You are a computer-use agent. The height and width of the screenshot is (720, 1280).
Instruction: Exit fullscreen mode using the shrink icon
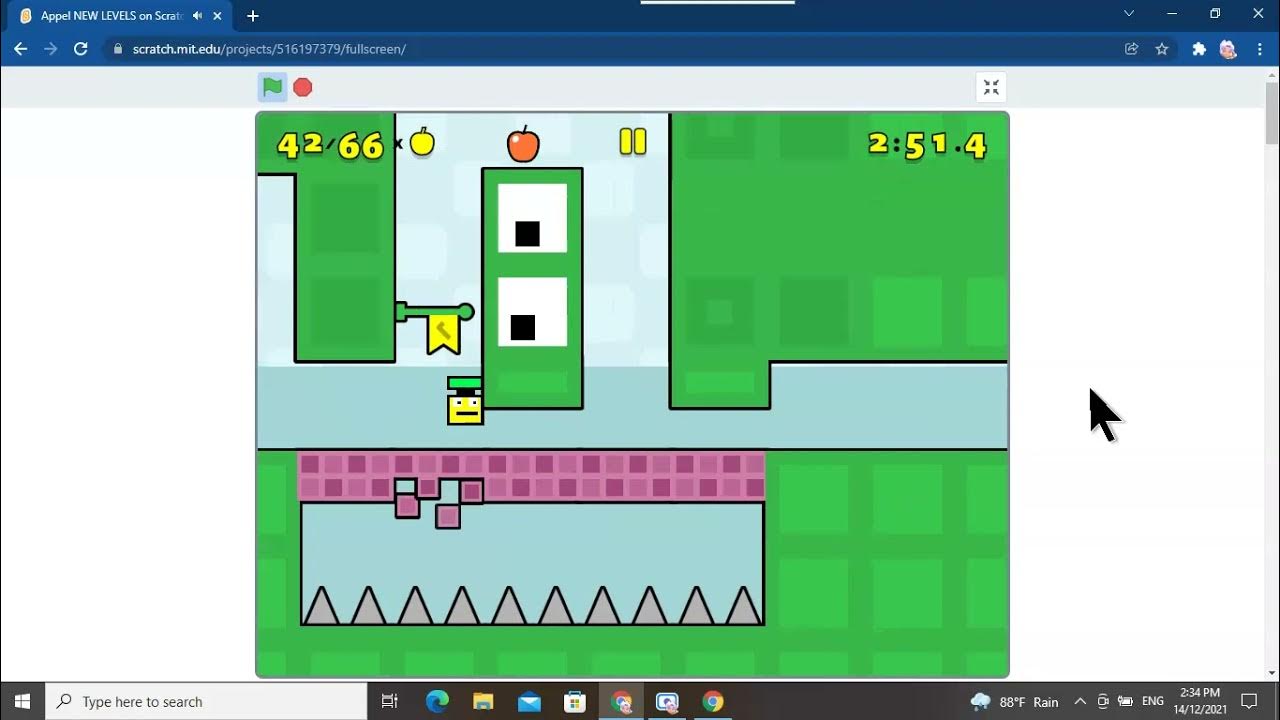[991, 87]
